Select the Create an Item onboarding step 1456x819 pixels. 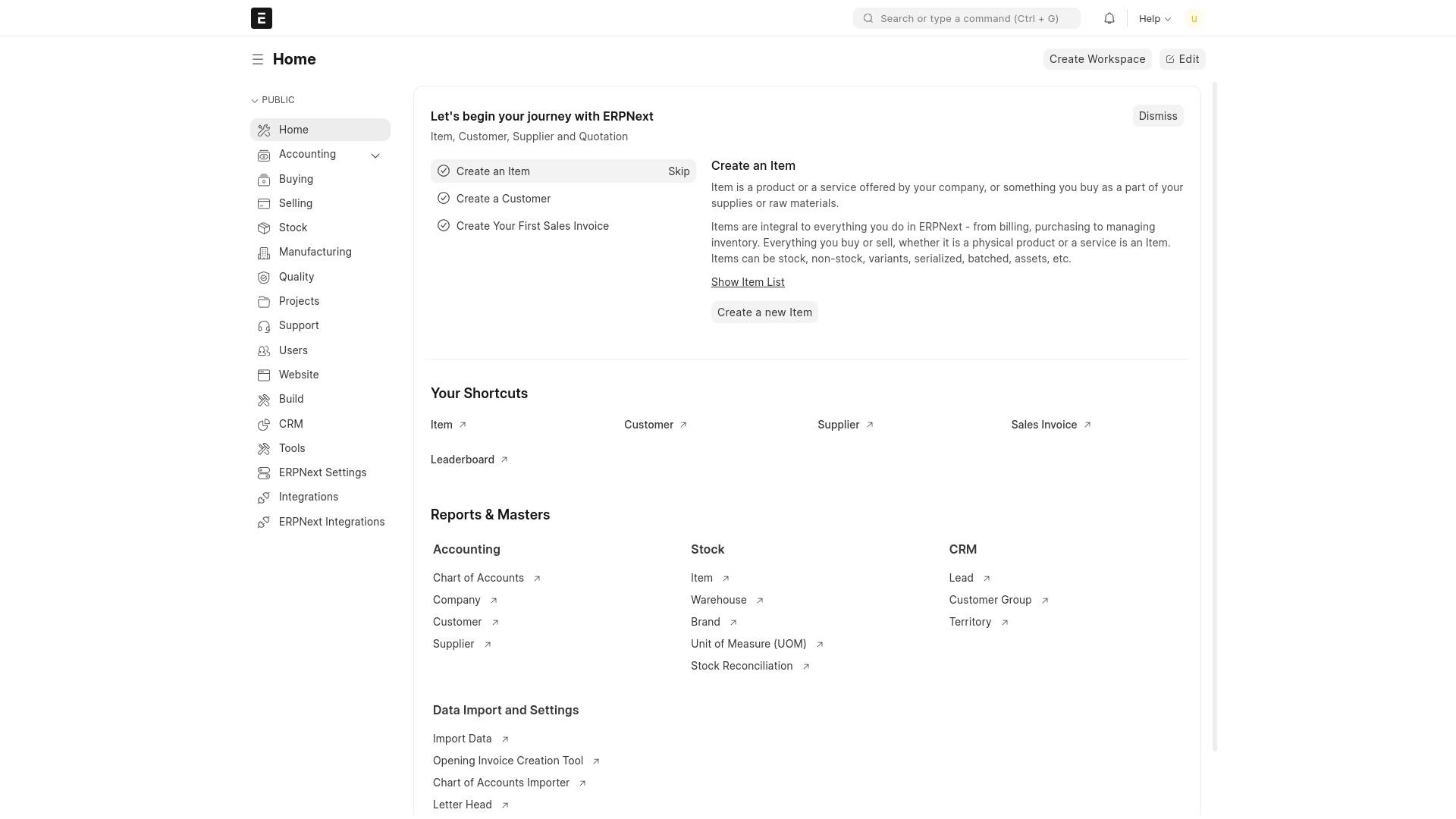493,171
